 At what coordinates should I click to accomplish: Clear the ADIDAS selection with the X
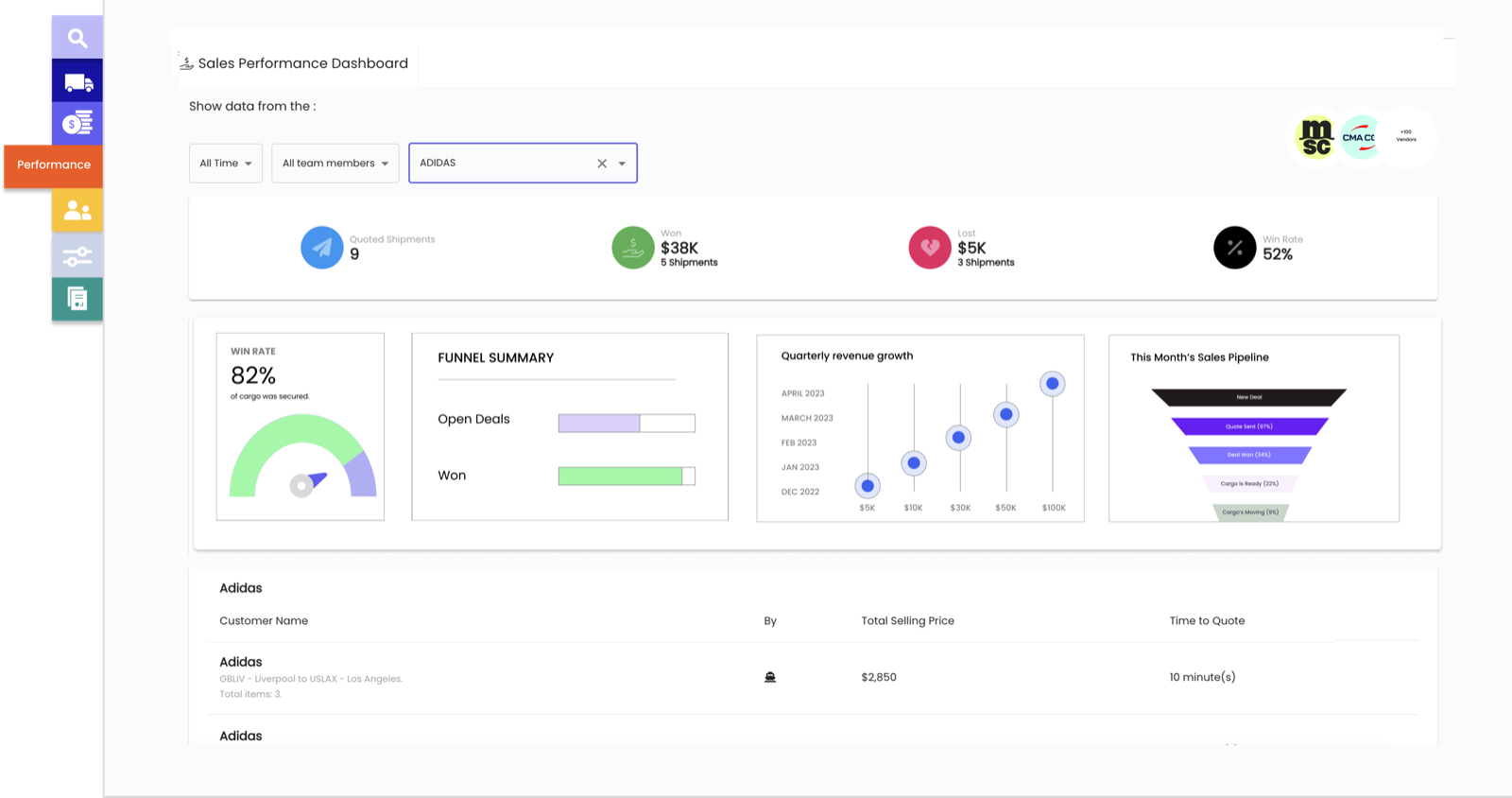602,164
